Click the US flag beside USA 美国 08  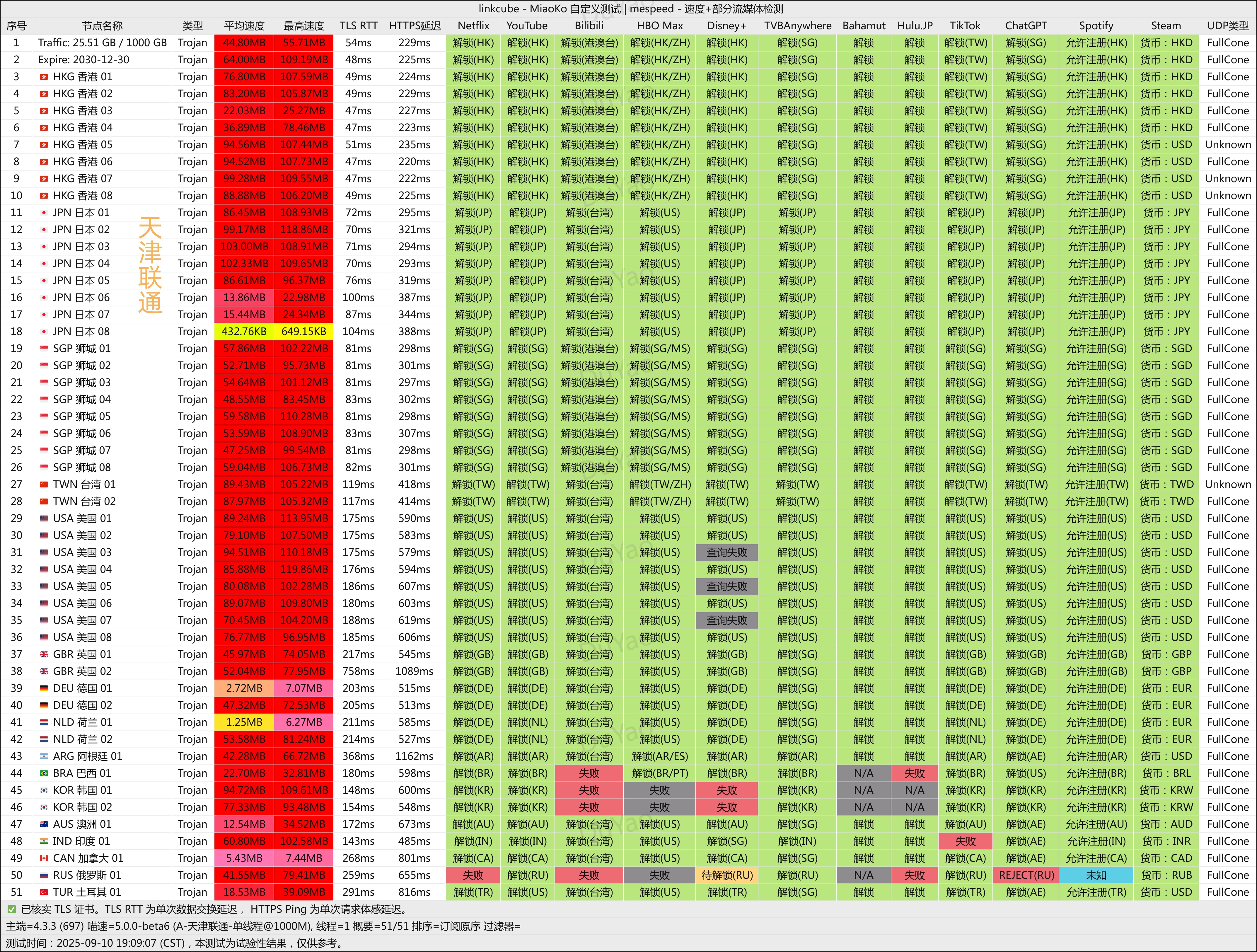(44, 638)
